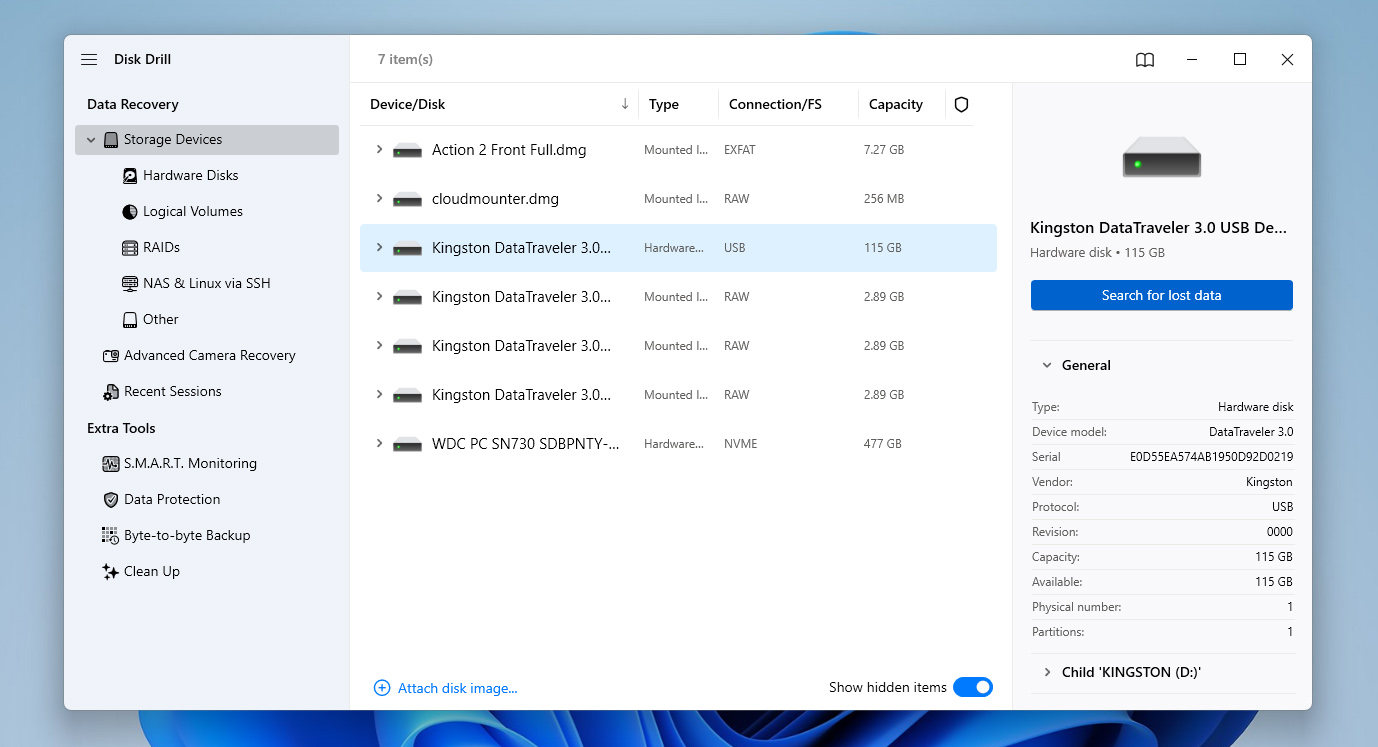Open Recent Sessions
Viewport: 1378px width, 747px height.
click(172, 391)
